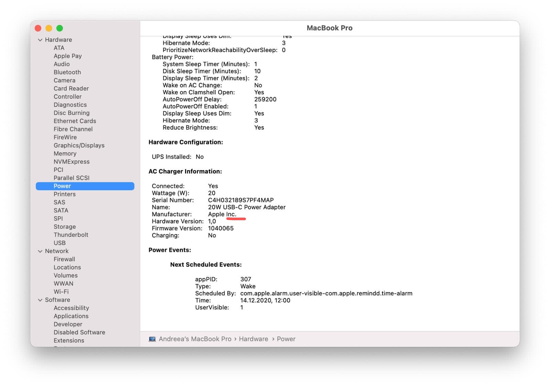Open Developer software entry
The height and width of the screenshot is (387, 550).
click(68, 324)
